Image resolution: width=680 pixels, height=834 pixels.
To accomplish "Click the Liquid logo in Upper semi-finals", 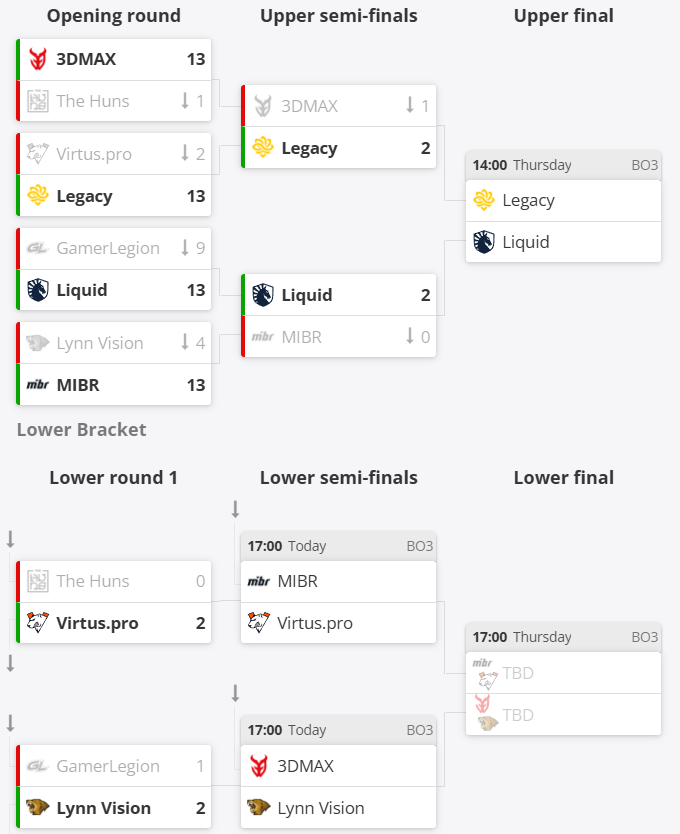I will point(263,295).
